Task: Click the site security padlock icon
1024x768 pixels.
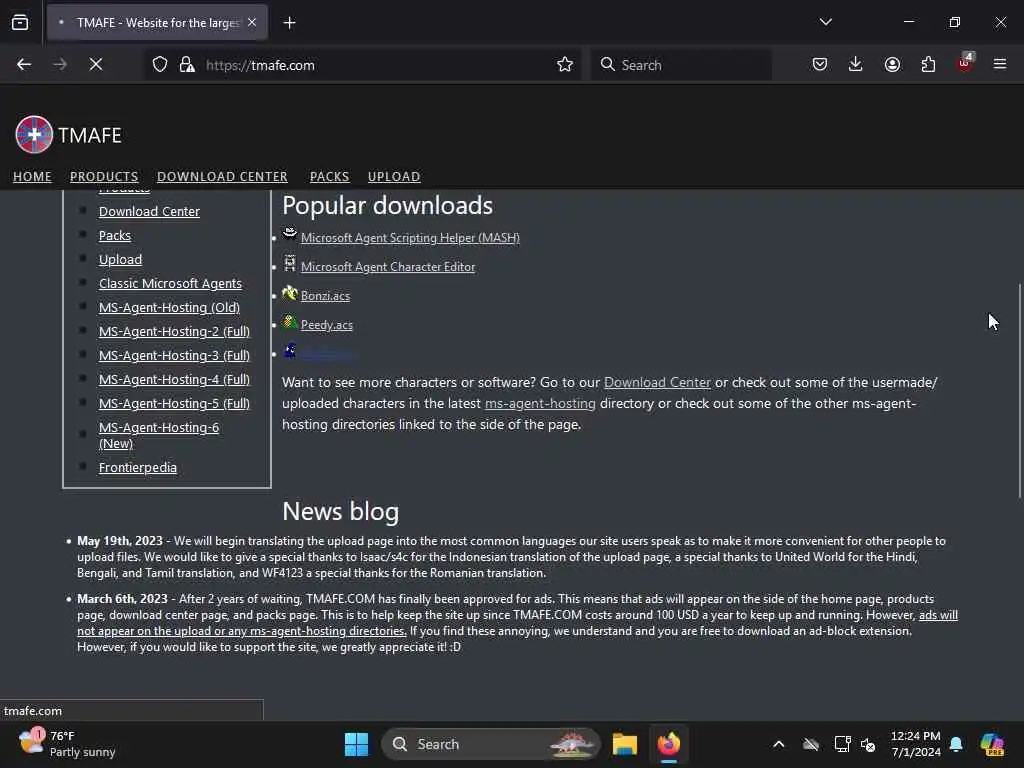Action: (x=187, y=64)
